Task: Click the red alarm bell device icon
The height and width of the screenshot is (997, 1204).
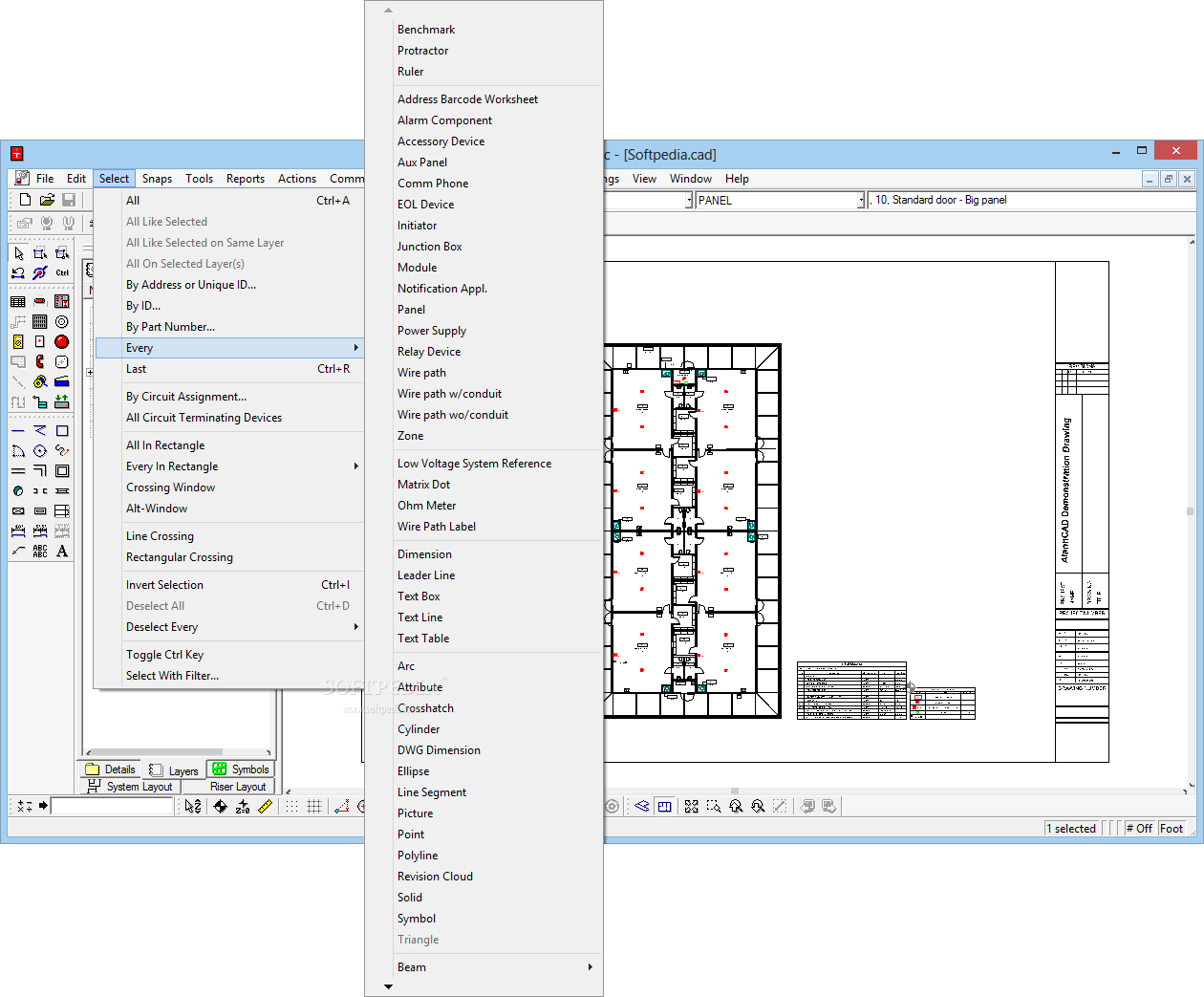Action: point(62,341)
